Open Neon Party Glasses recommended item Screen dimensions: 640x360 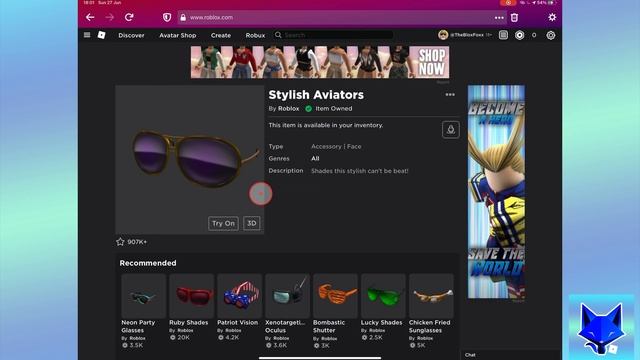pyautogui.click(x=143, y=311)
